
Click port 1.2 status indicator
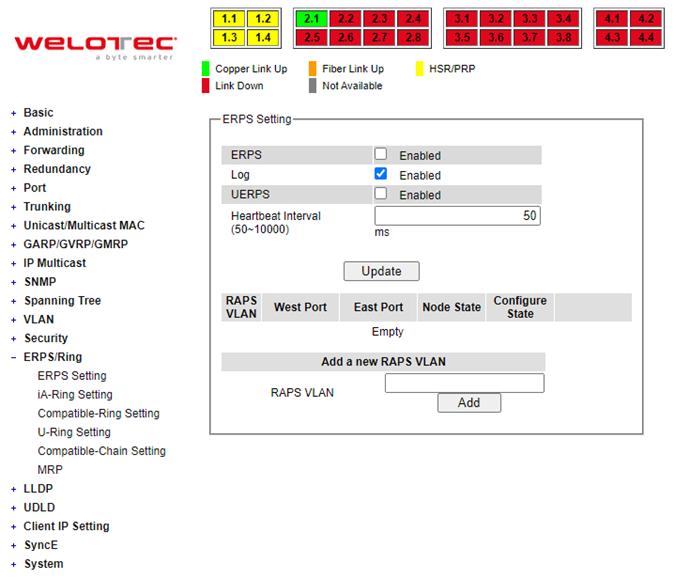pyautogui.click(x=263, y=19)
